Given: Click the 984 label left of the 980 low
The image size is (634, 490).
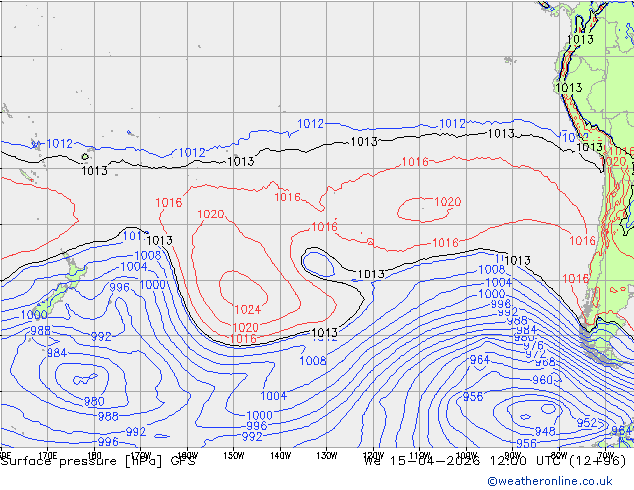Looking at the screenshot, I should [x=57, y=353].
